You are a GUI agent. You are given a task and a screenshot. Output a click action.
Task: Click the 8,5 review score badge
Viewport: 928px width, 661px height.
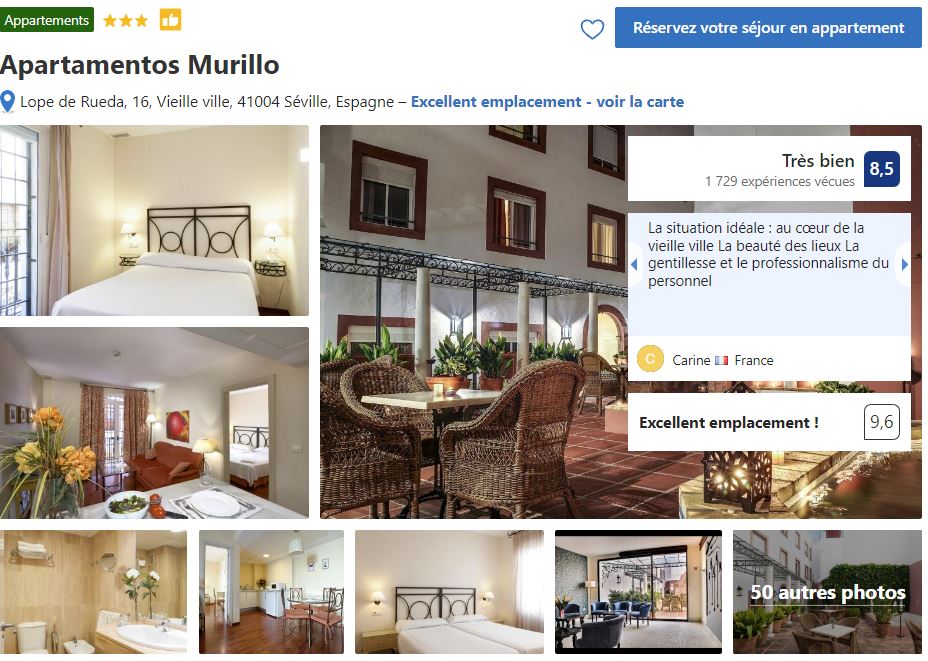coord(881,169)
